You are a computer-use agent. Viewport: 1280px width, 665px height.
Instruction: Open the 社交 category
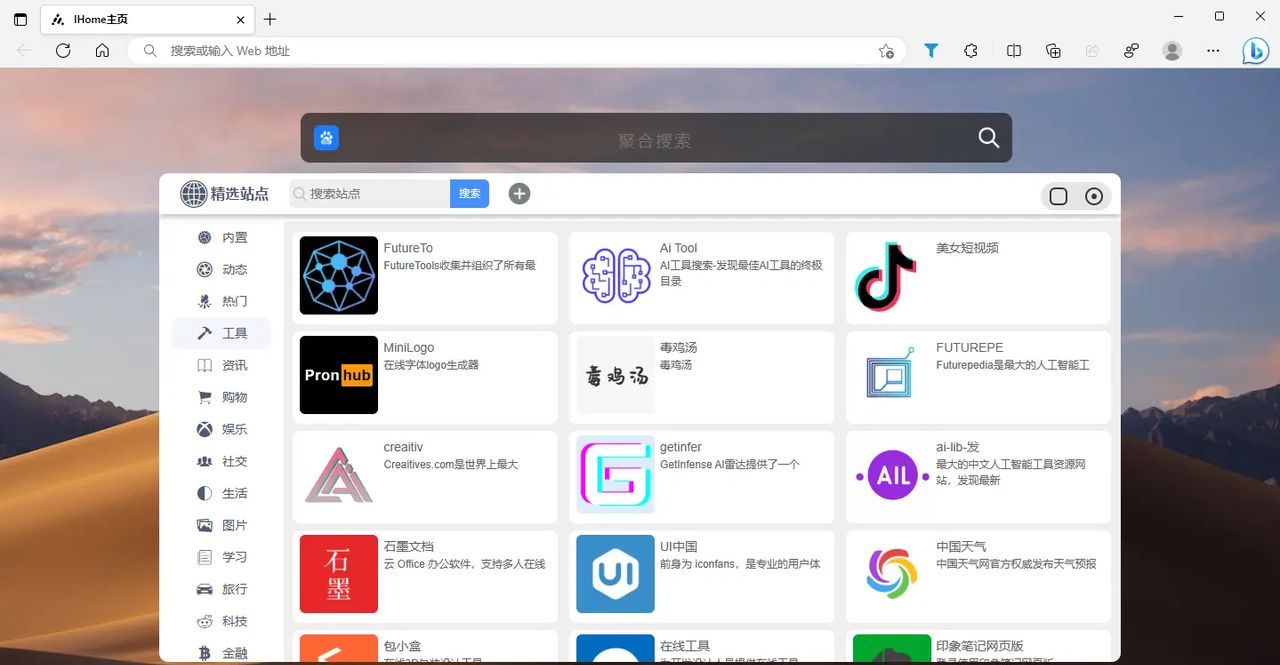pyautogui.click(x=221, y=461)
